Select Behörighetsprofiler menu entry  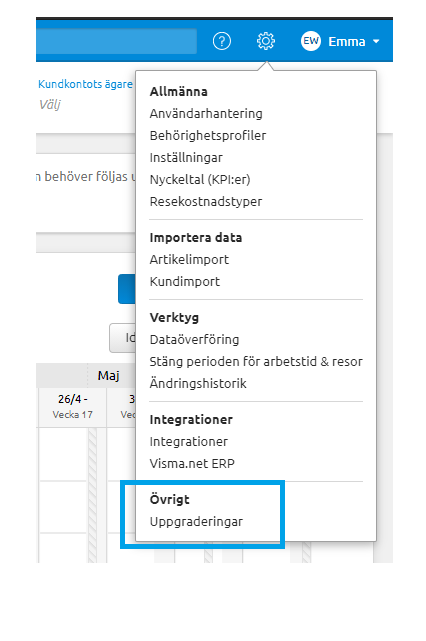click(208, 135)
